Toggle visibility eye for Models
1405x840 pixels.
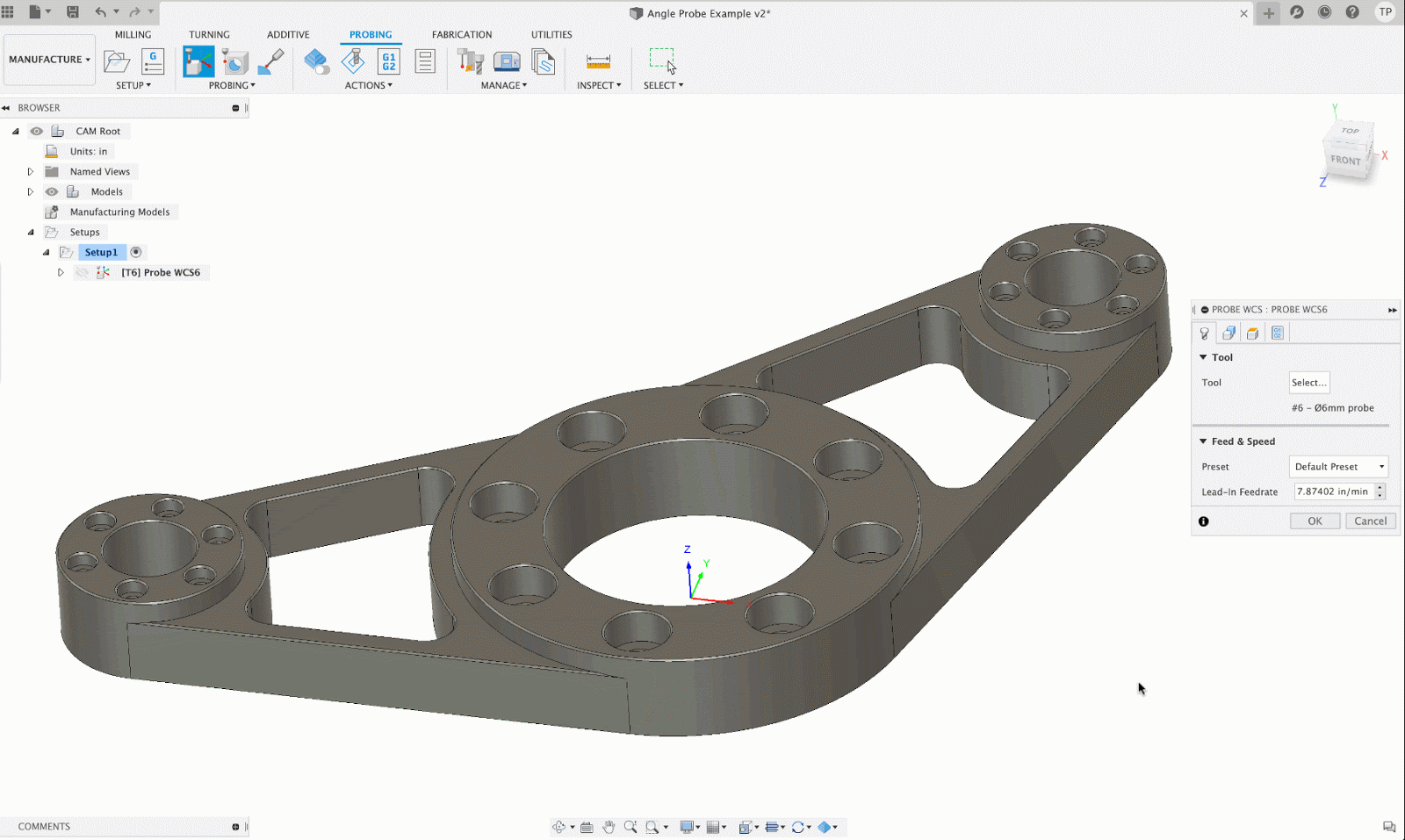pyautogui.click(x=52, y=191)
